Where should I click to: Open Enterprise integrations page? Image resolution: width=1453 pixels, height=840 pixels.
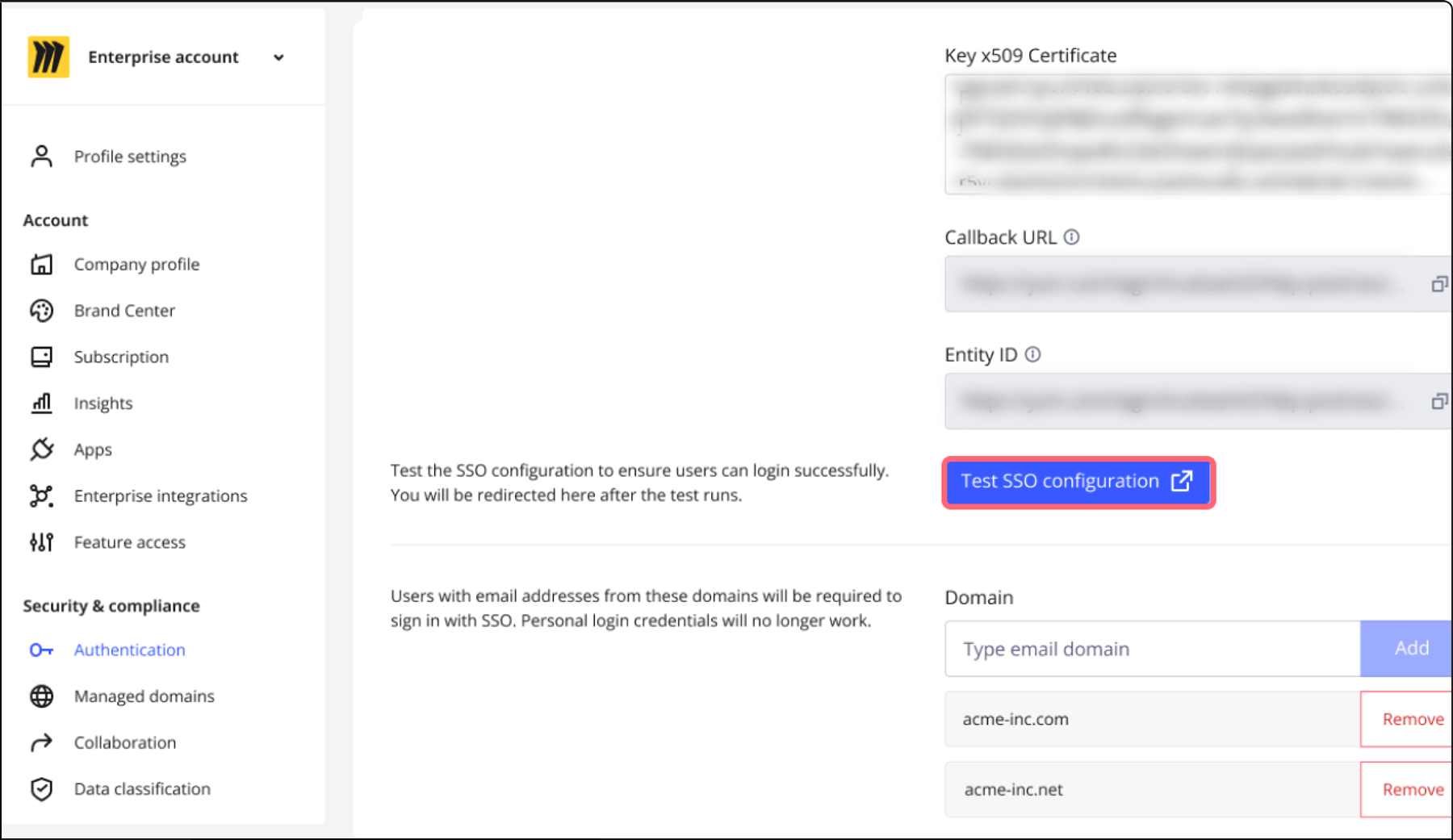coord(160,496)
